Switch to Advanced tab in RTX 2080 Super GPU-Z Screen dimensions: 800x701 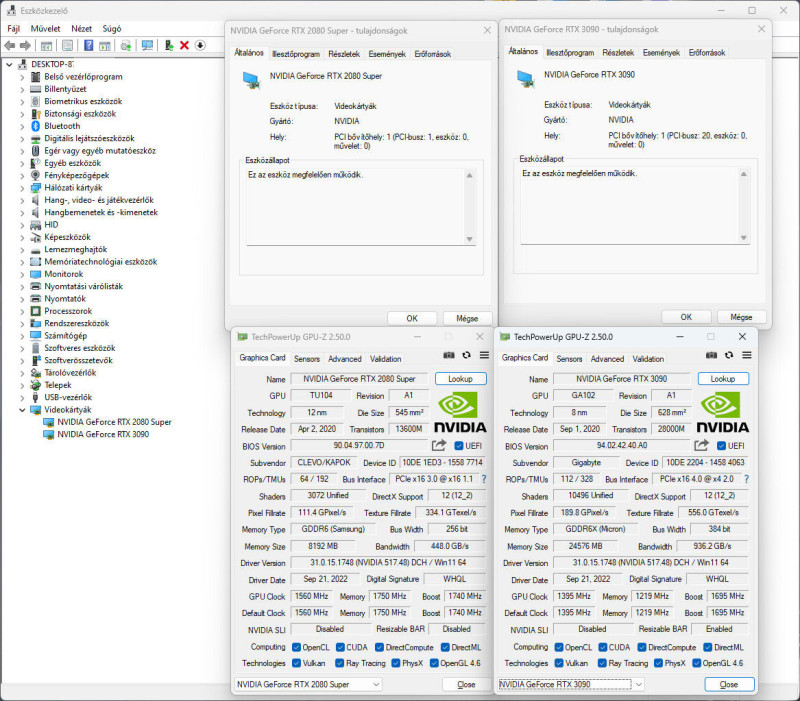pos(345,359)
